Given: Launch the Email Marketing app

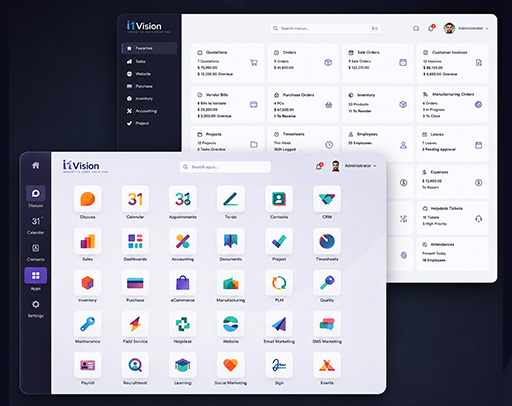Looking at the screenshot, I should click(279, 324).
